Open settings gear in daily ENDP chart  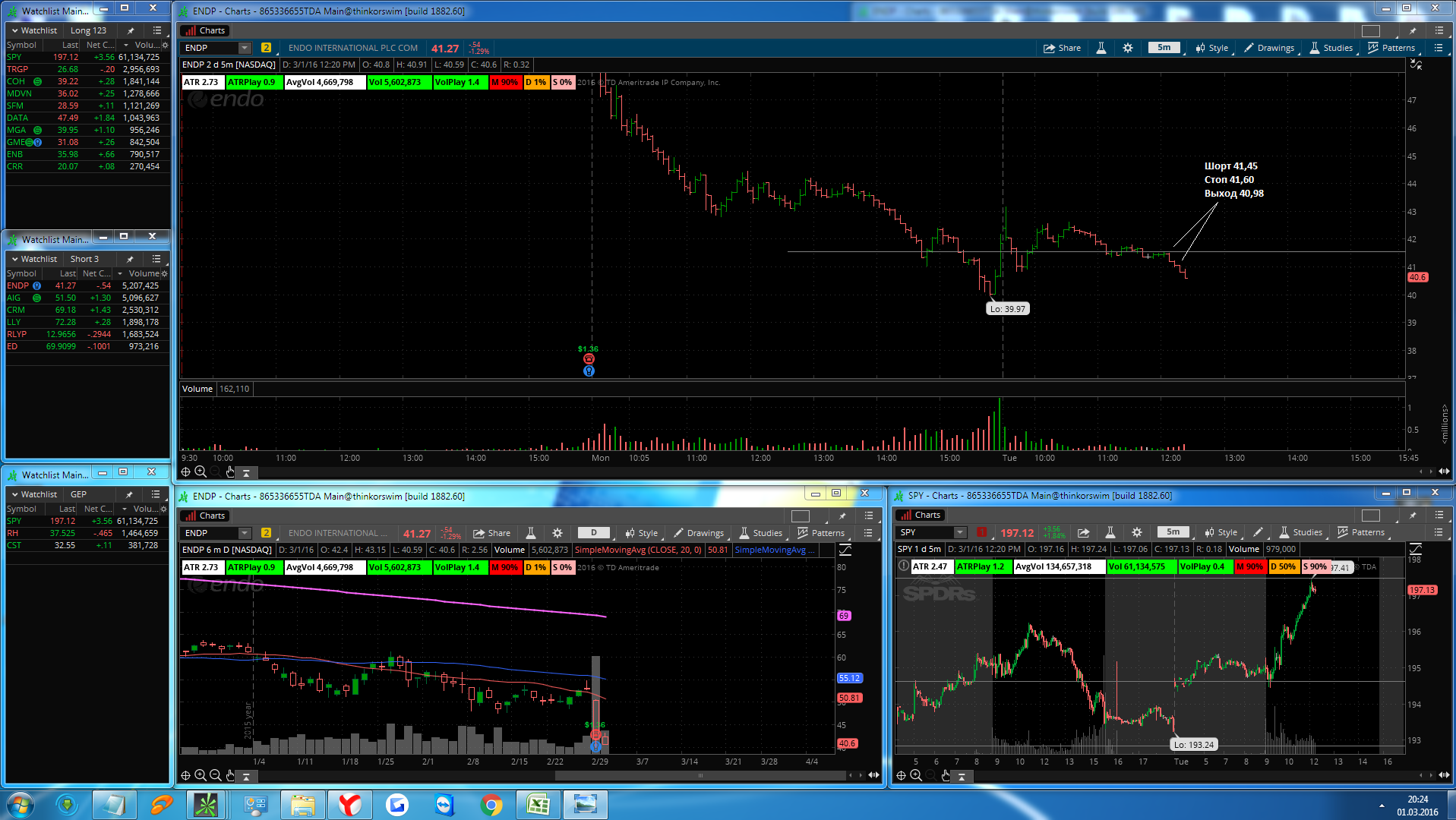point(557,533)
